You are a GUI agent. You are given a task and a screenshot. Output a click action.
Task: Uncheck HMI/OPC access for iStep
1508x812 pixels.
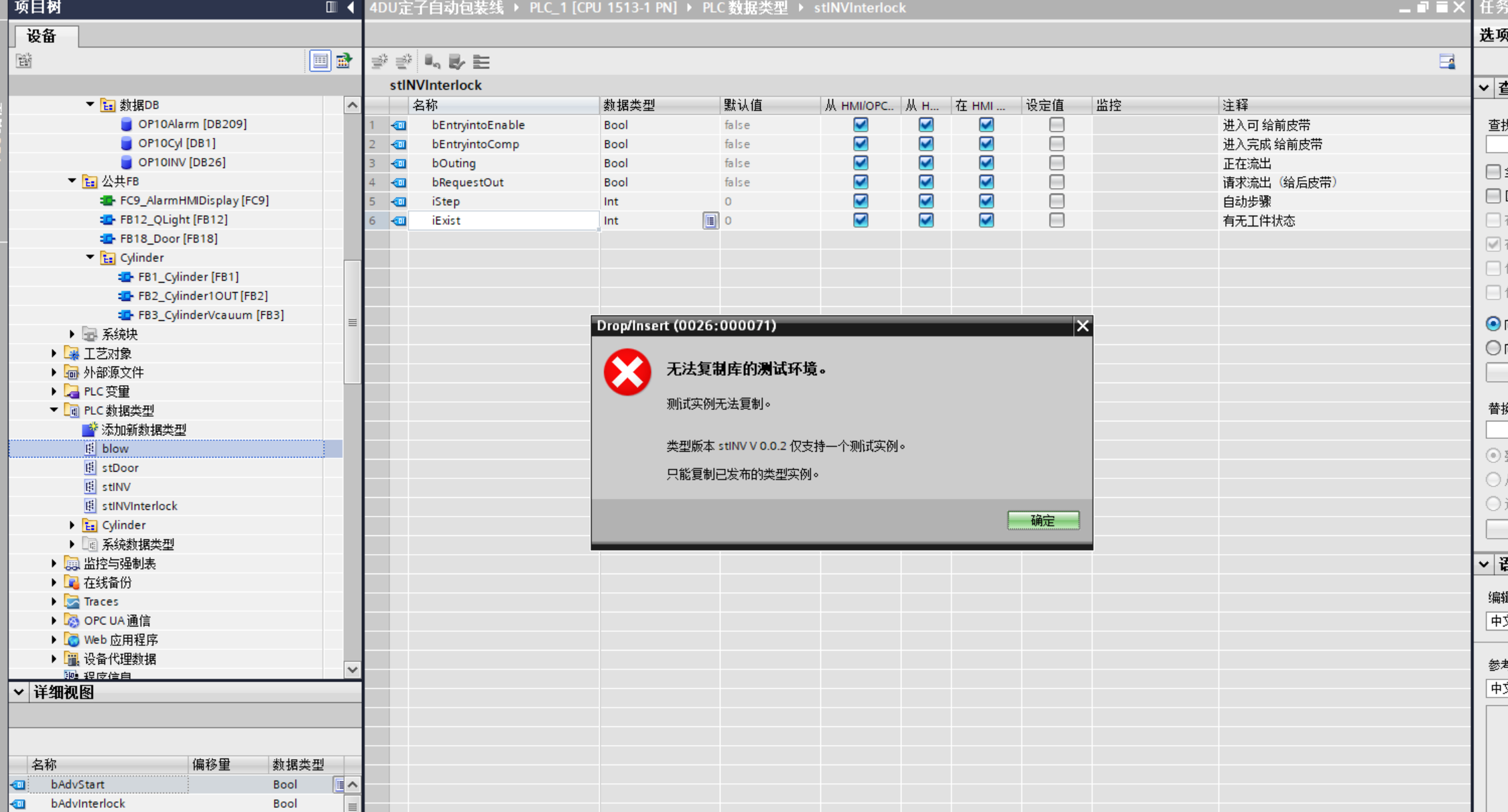pos(861,201)
